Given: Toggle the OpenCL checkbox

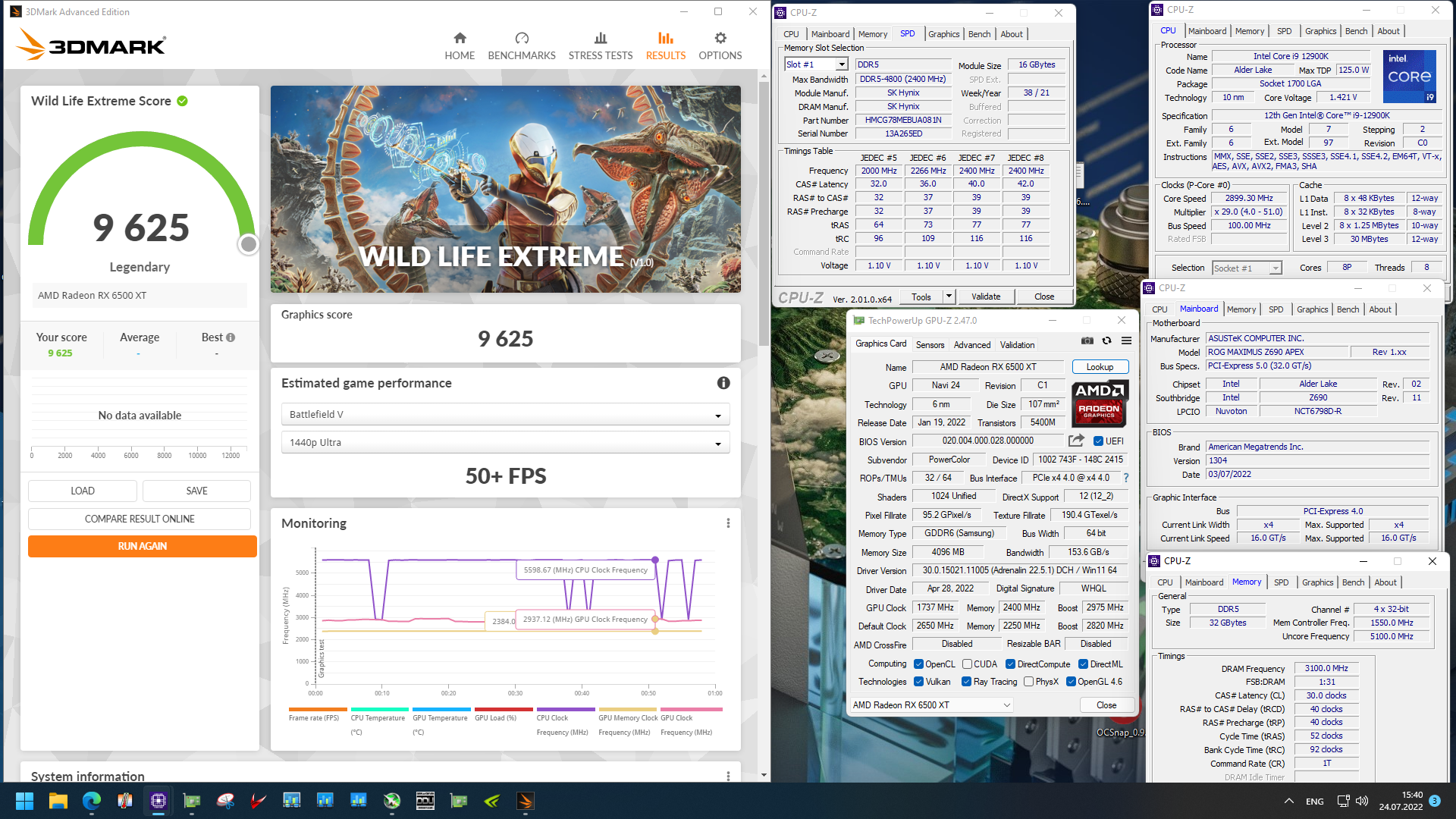Looking at the screenshot, I should coord(918,664).
